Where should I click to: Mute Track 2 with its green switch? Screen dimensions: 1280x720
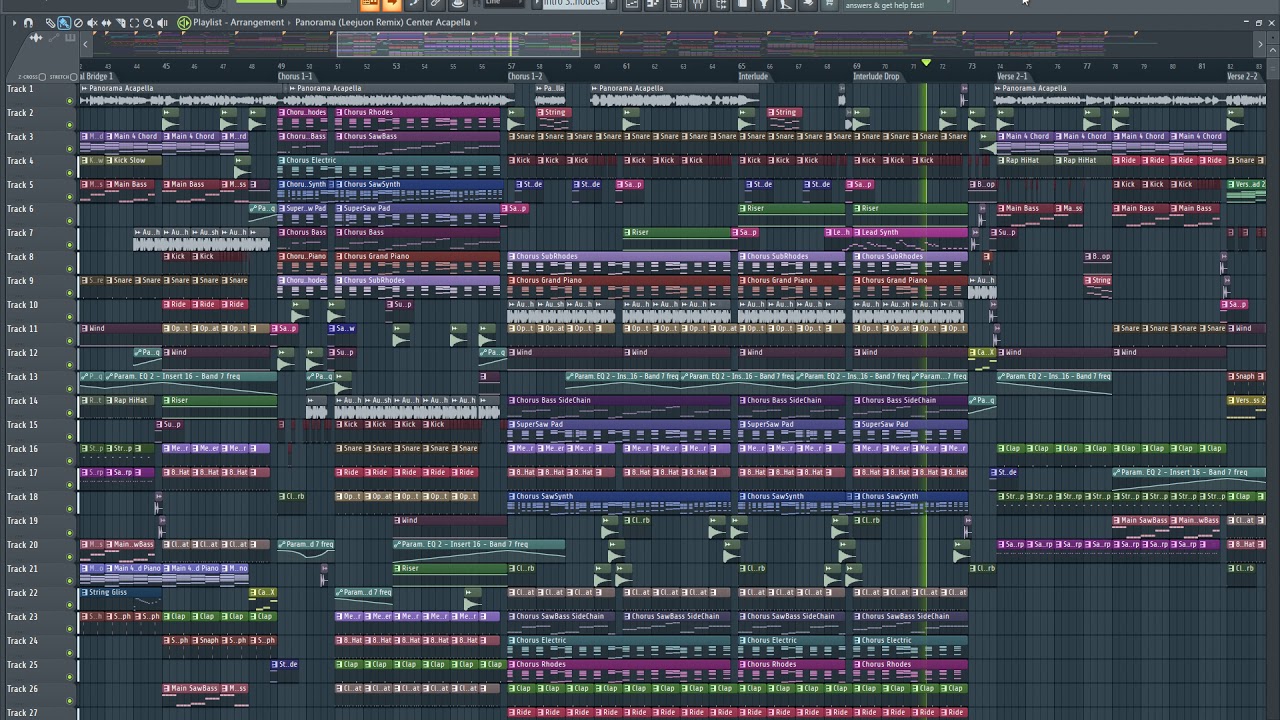[x=69, y=125]
